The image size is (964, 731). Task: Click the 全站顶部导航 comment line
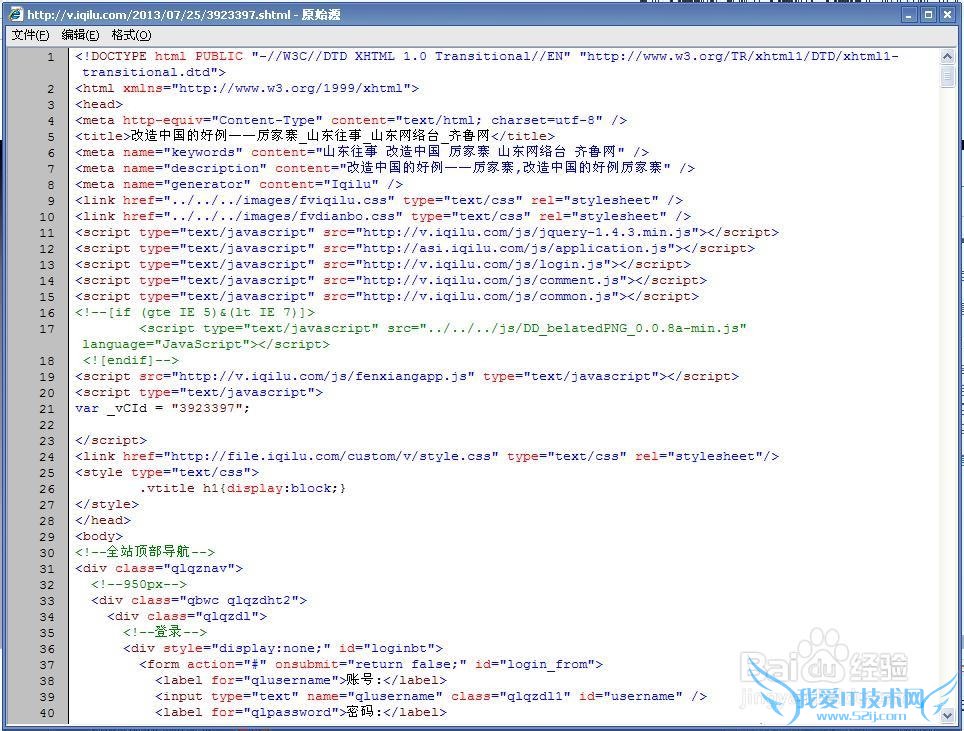145,552
